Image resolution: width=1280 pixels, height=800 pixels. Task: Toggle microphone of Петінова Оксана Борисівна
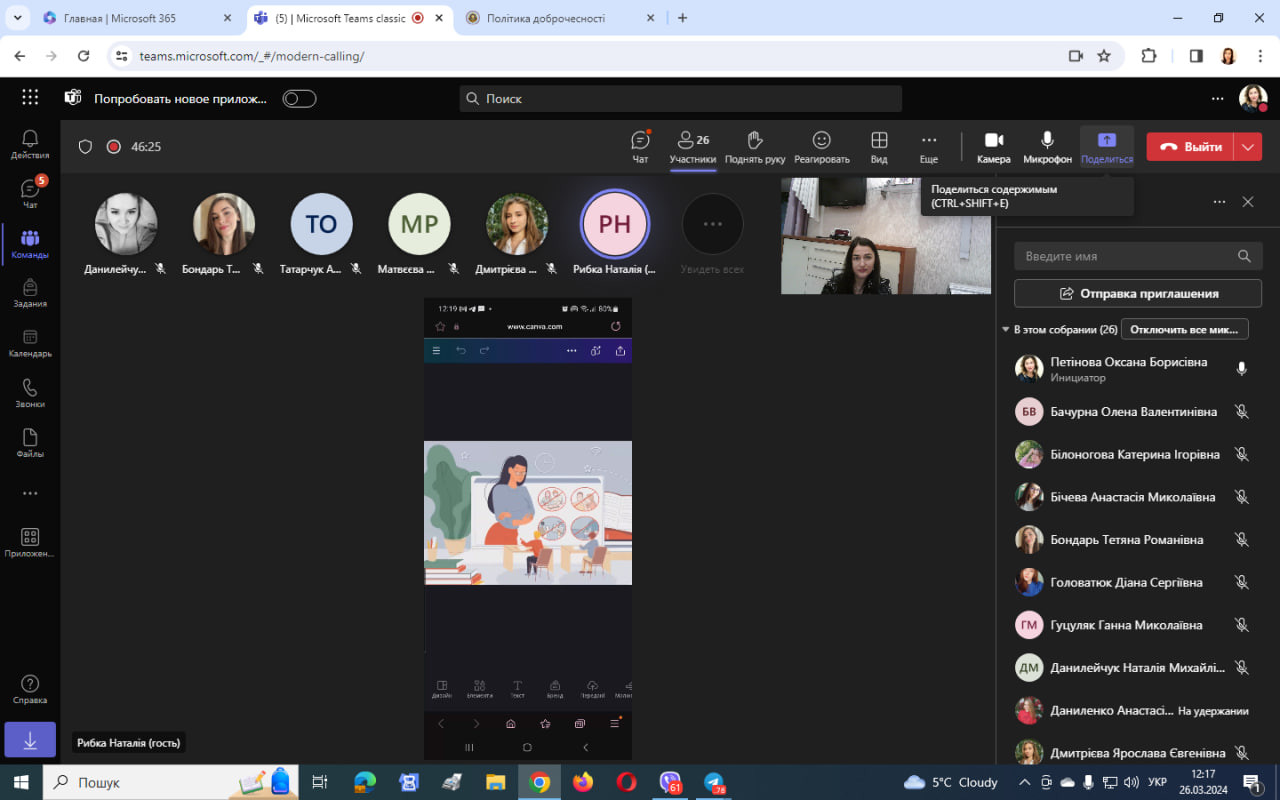(1242, 369)
